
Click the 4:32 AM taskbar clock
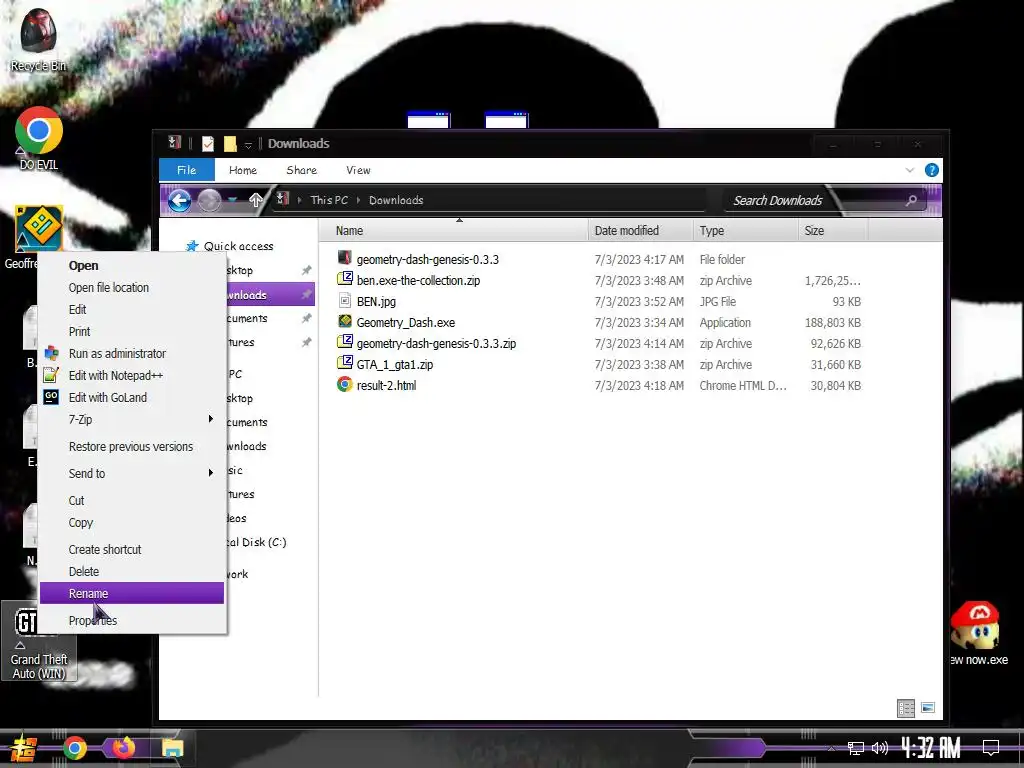[x=931, y=748]
